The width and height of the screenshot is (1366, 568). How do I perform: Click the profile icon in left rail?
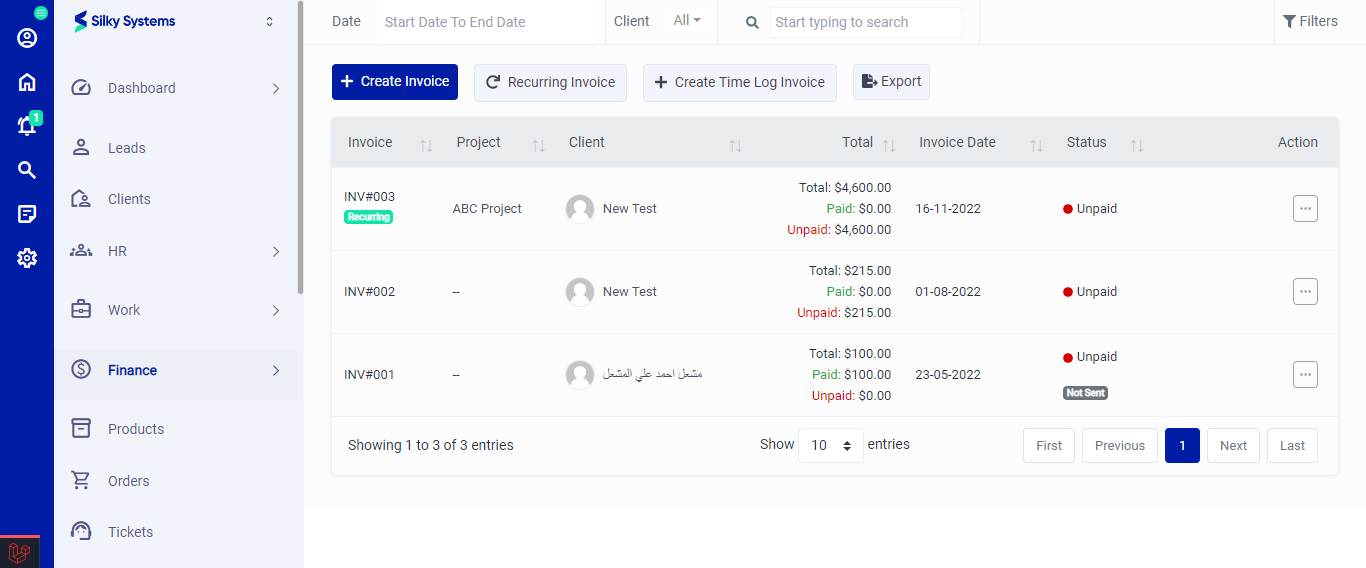[x=27, y=38]
